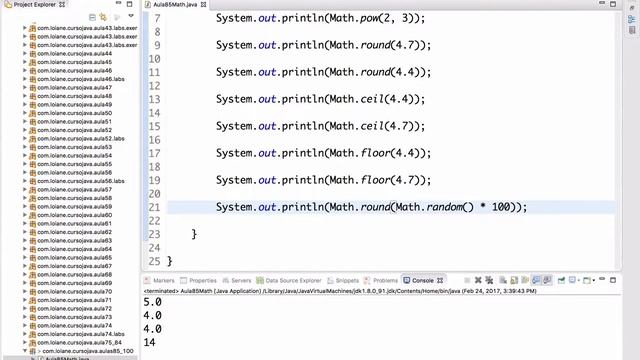Close the AulaB5Math.java editor tab
640x360 pixels.
pos(203,4)
